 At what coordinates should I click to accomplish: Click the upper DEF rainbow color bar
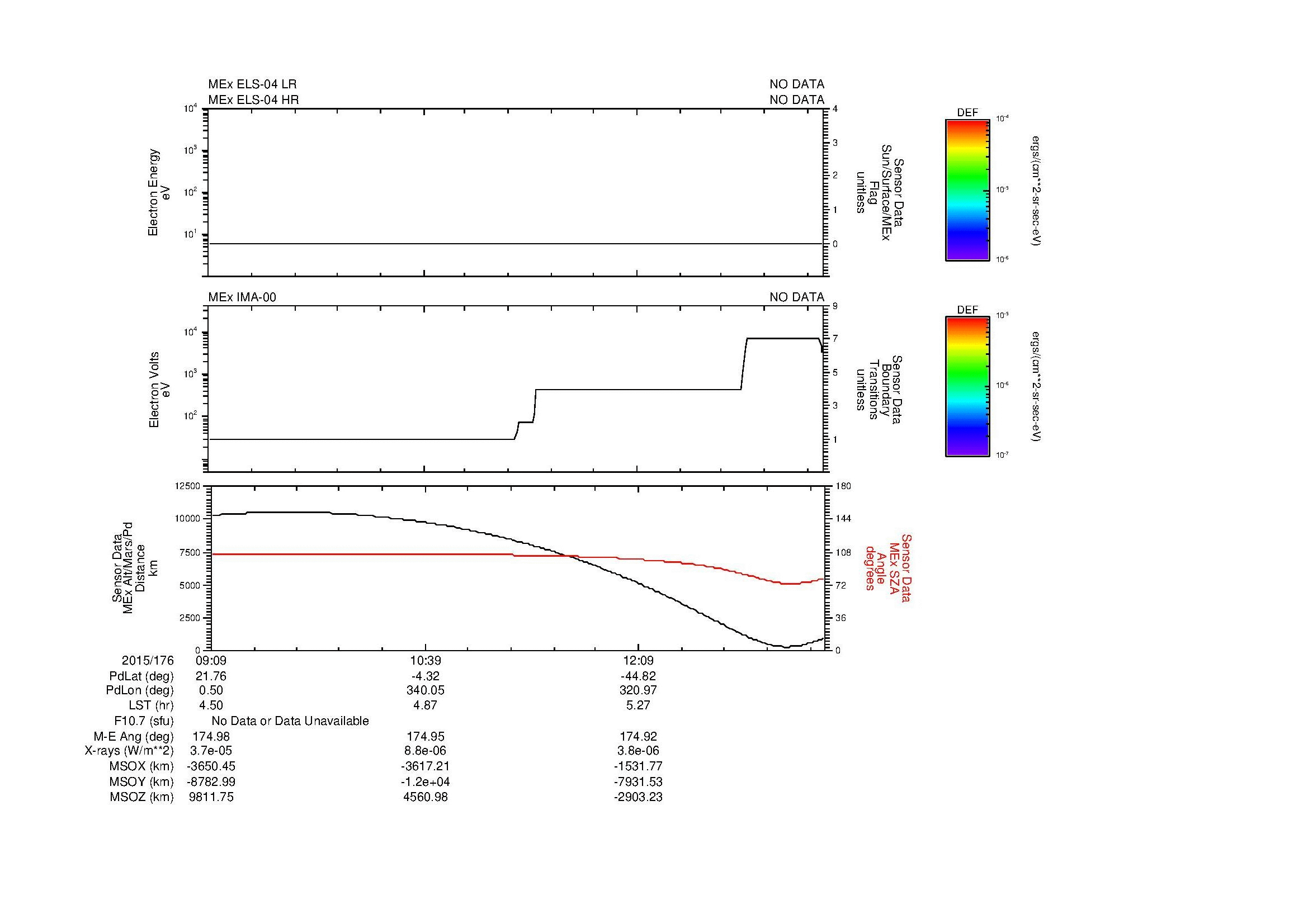(x=967, y=190)
